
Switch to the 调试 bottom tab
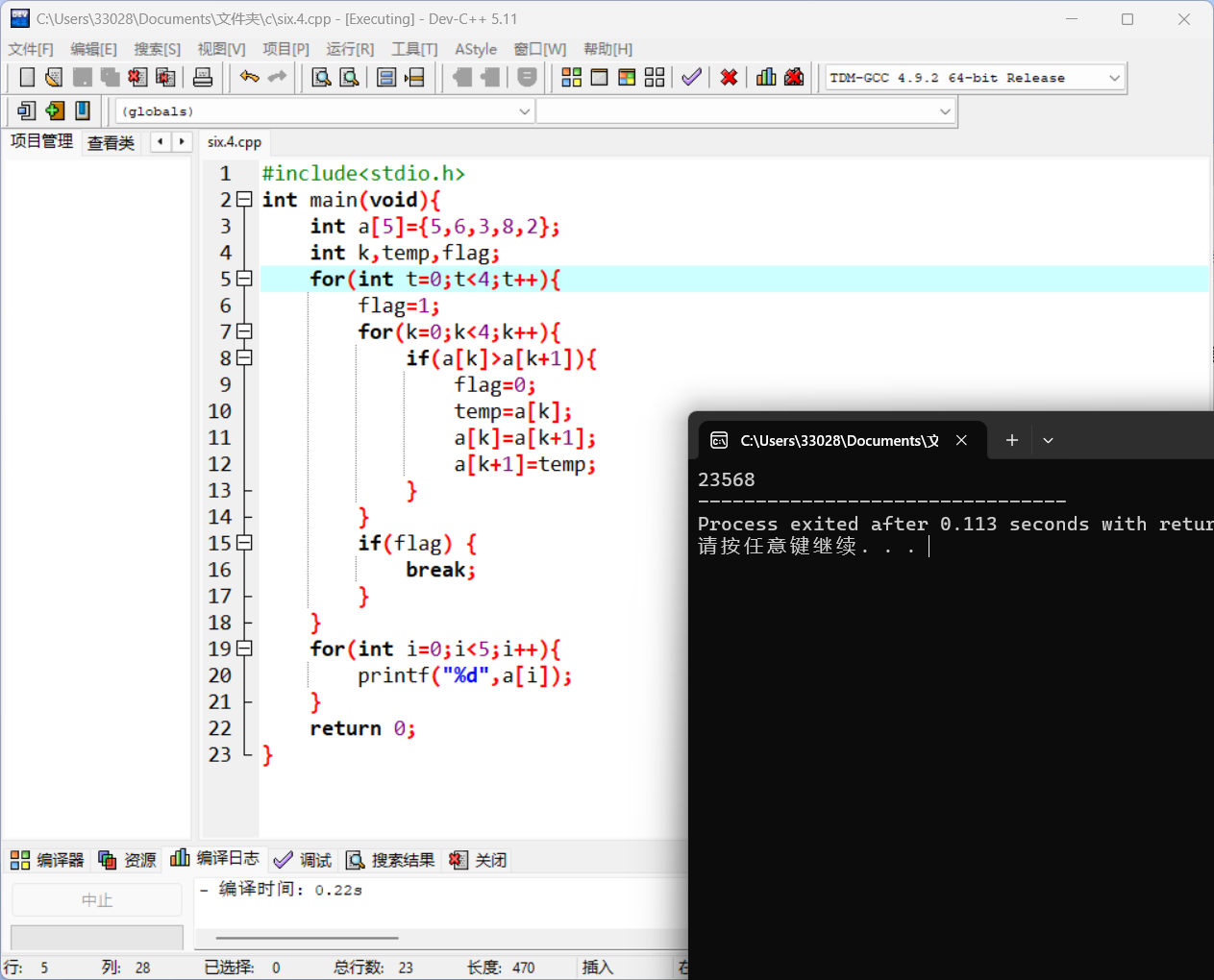point(302,860)
